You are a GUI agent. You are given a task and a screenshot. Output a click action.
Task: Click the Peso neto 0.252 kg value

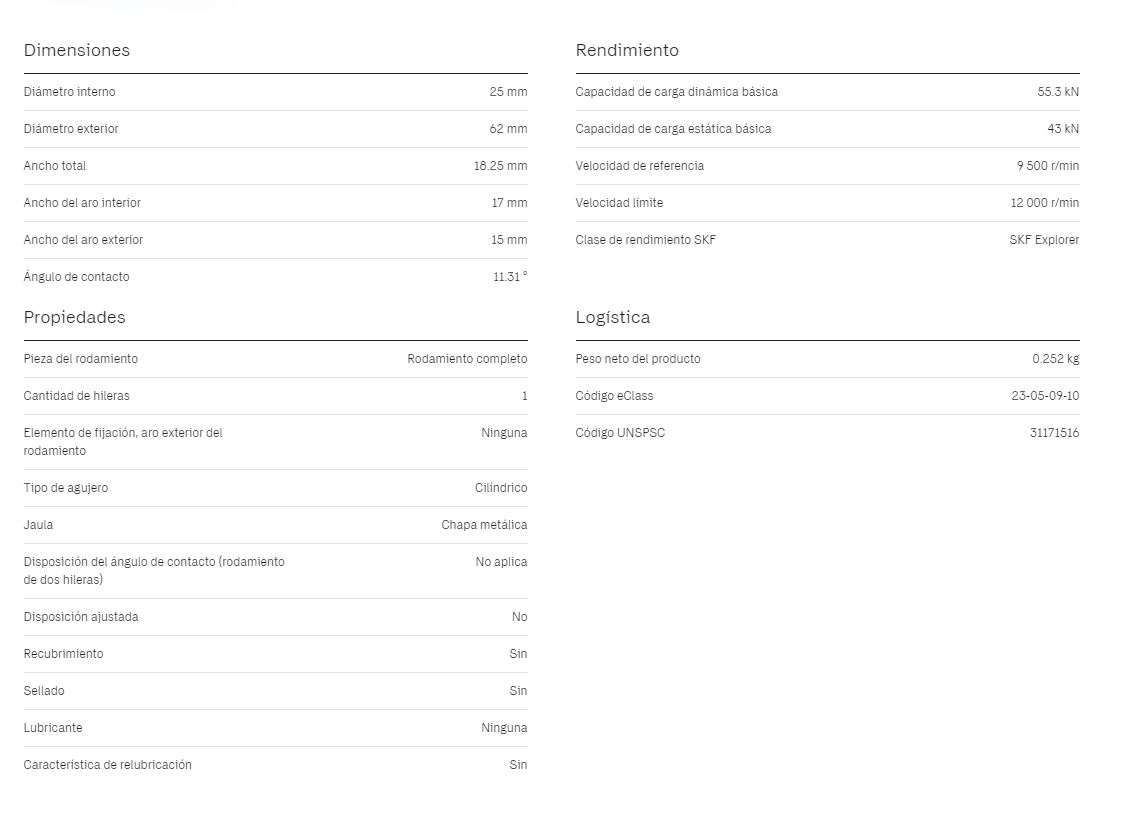pyautogui.click(x=1055, y=359)
